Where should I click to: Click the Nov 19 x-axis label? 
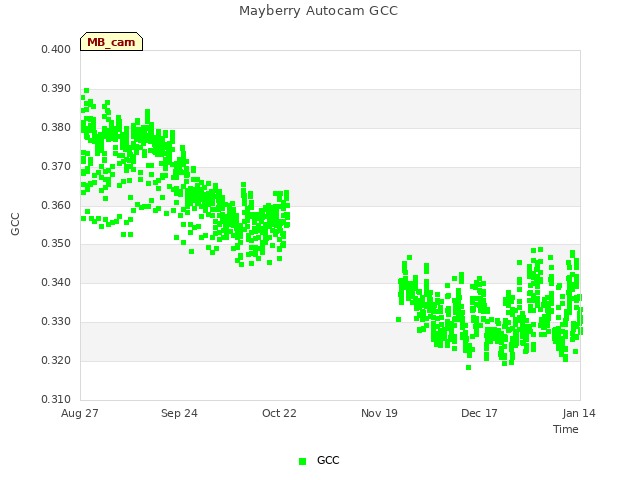point(379,413)
